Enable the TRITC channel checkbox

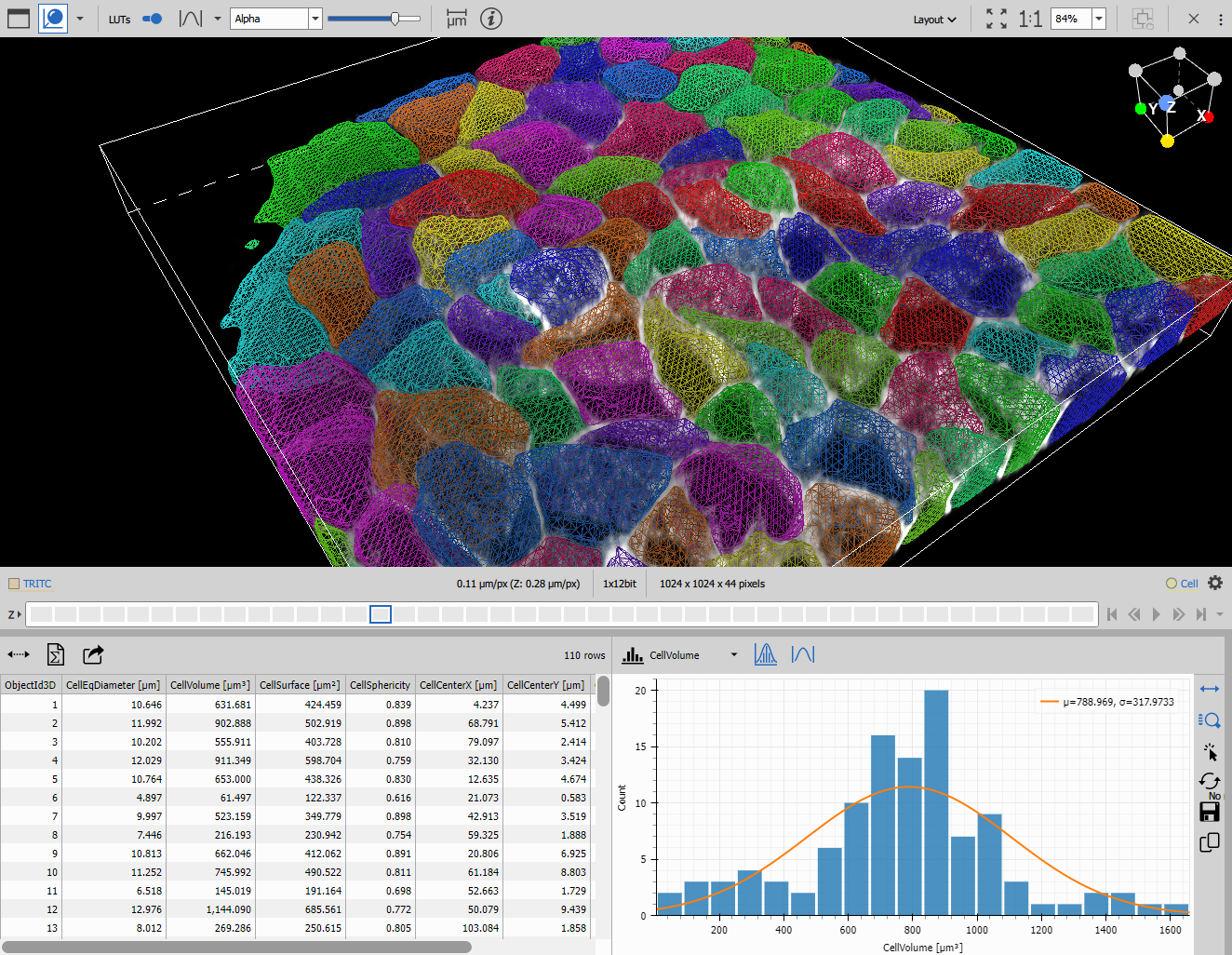click(x=14, y=584)
